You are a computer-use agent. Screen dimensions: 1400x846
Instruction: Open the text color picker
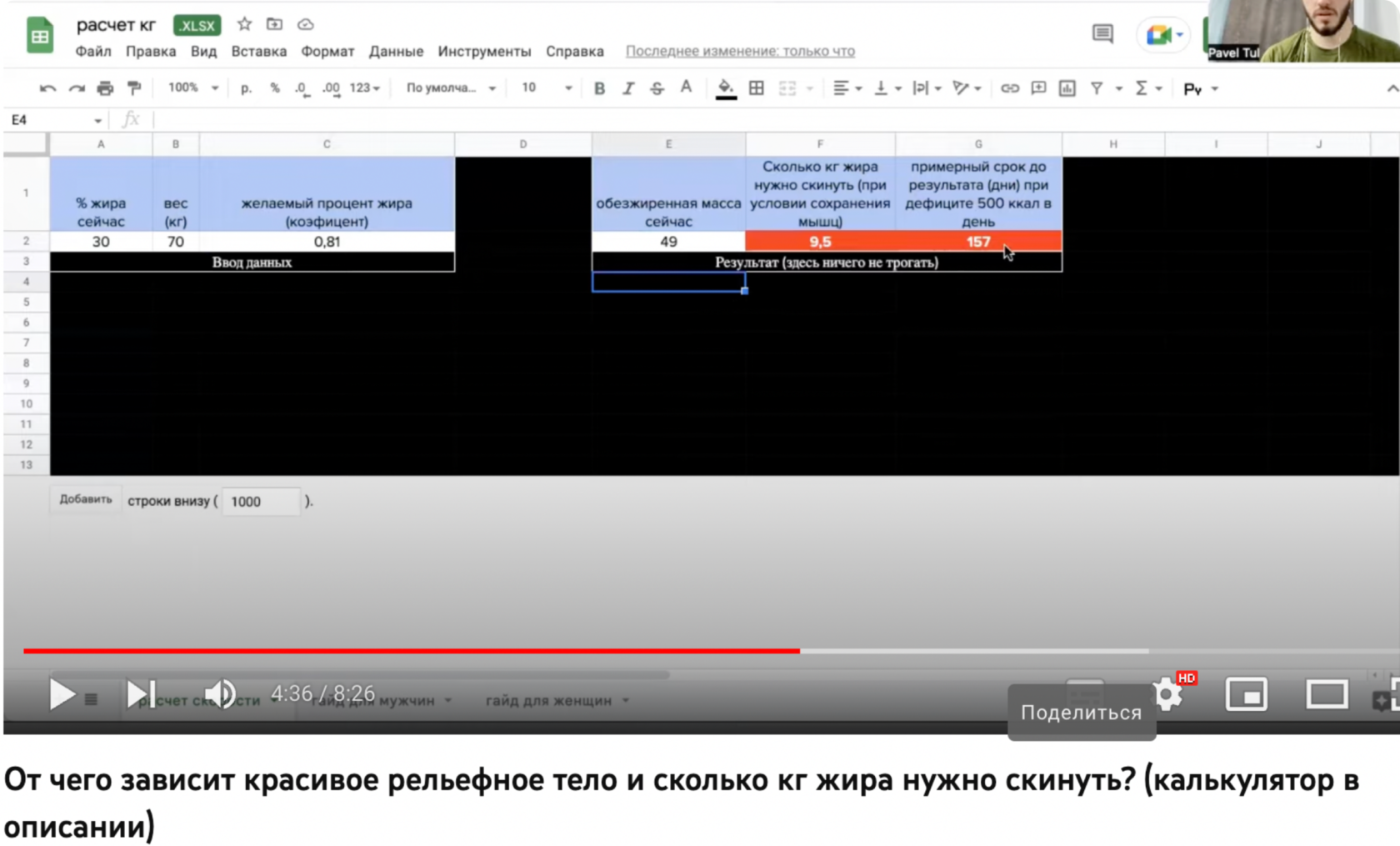tap(686, 88)
